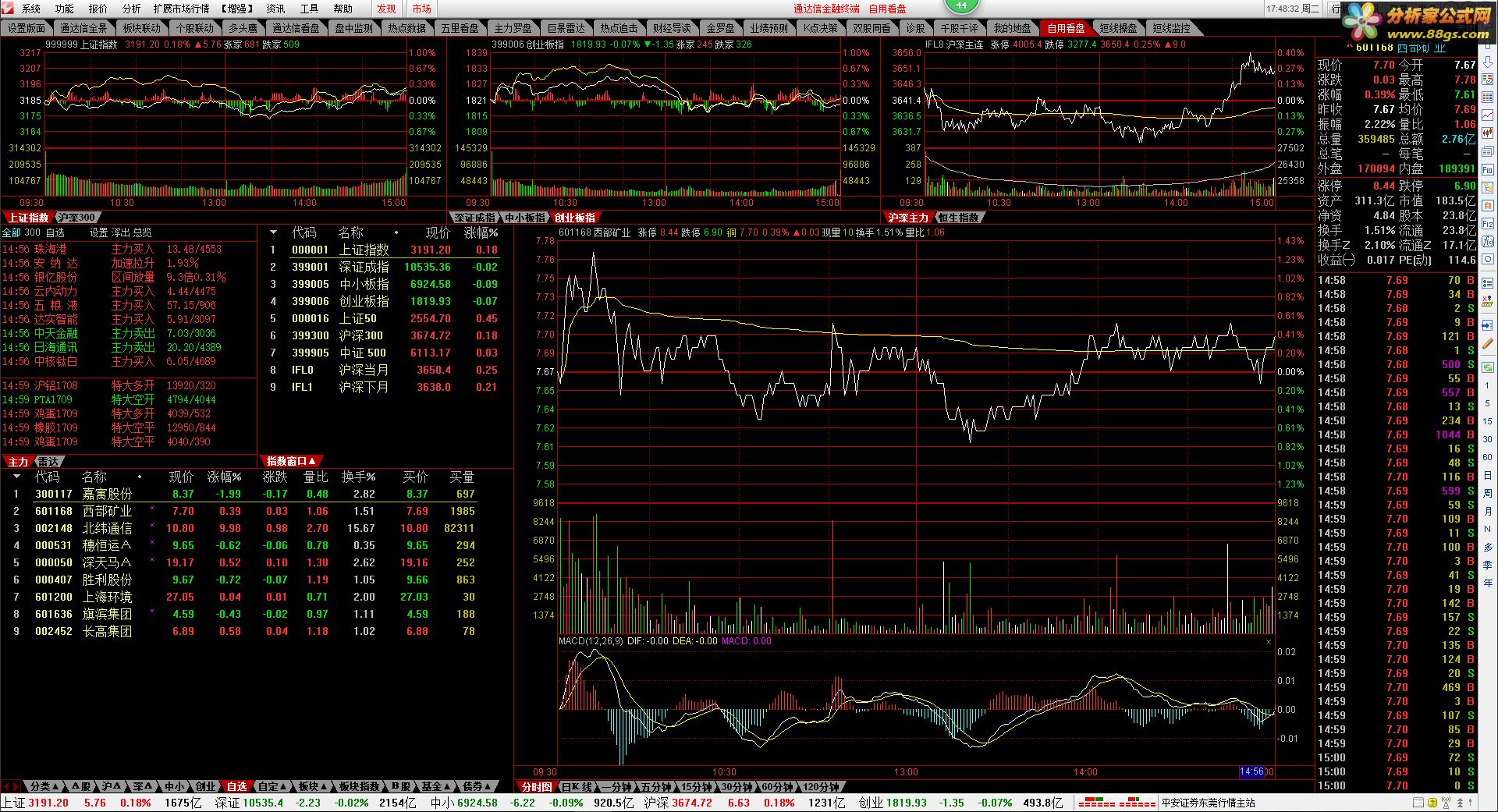Select the 日 daily period button in sidebar
This screenshot has width=1498, height=812.
(x=1487, y=475)
